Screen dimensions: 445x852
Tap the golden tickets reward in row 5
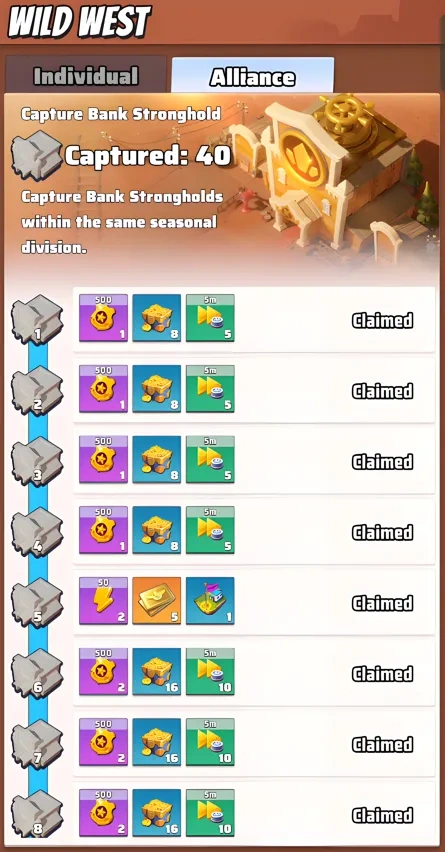(156, 600)
